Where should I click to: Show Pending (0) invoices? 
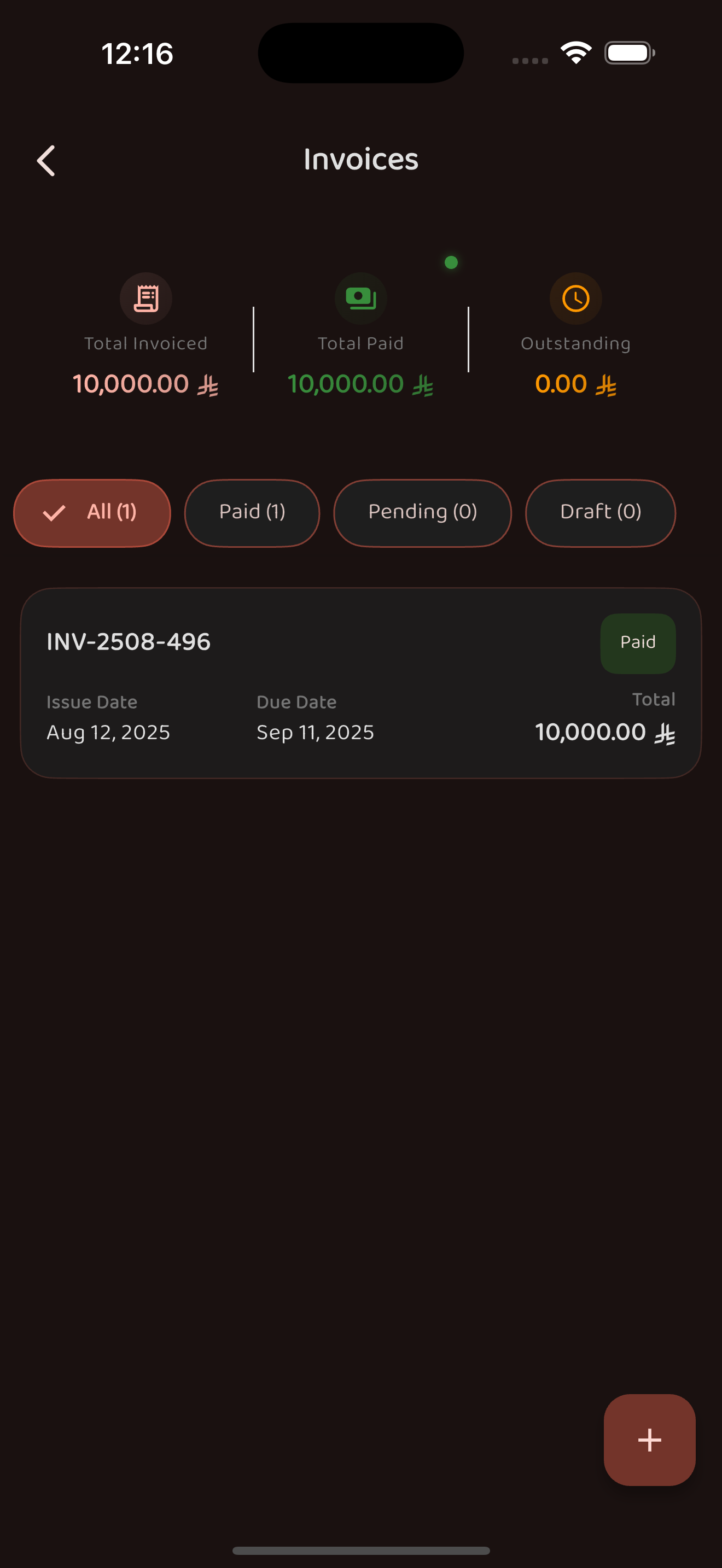tap(422, 512)
